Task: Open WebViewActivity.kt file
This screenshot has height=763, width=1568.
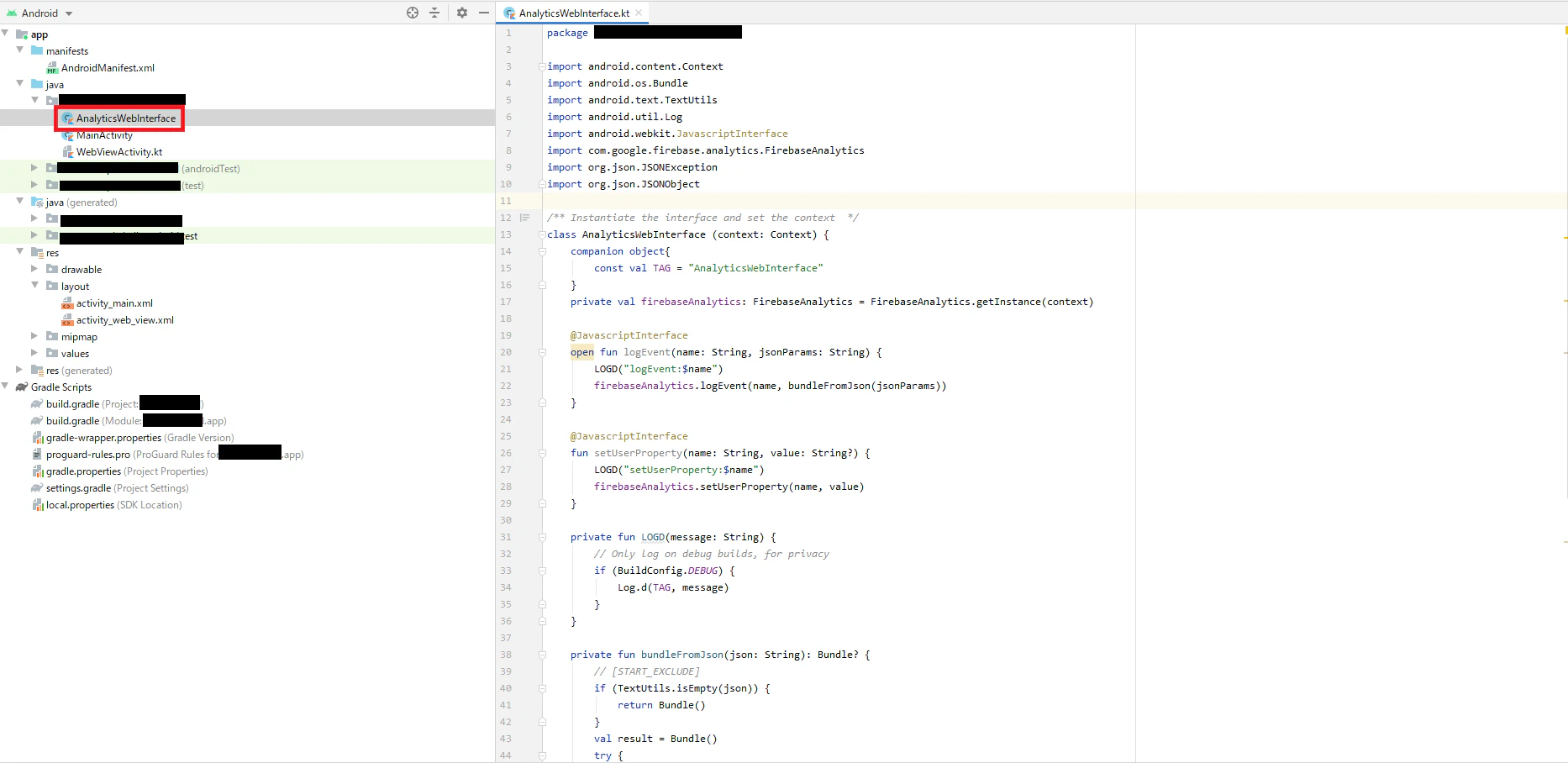Action: [119, 152]
